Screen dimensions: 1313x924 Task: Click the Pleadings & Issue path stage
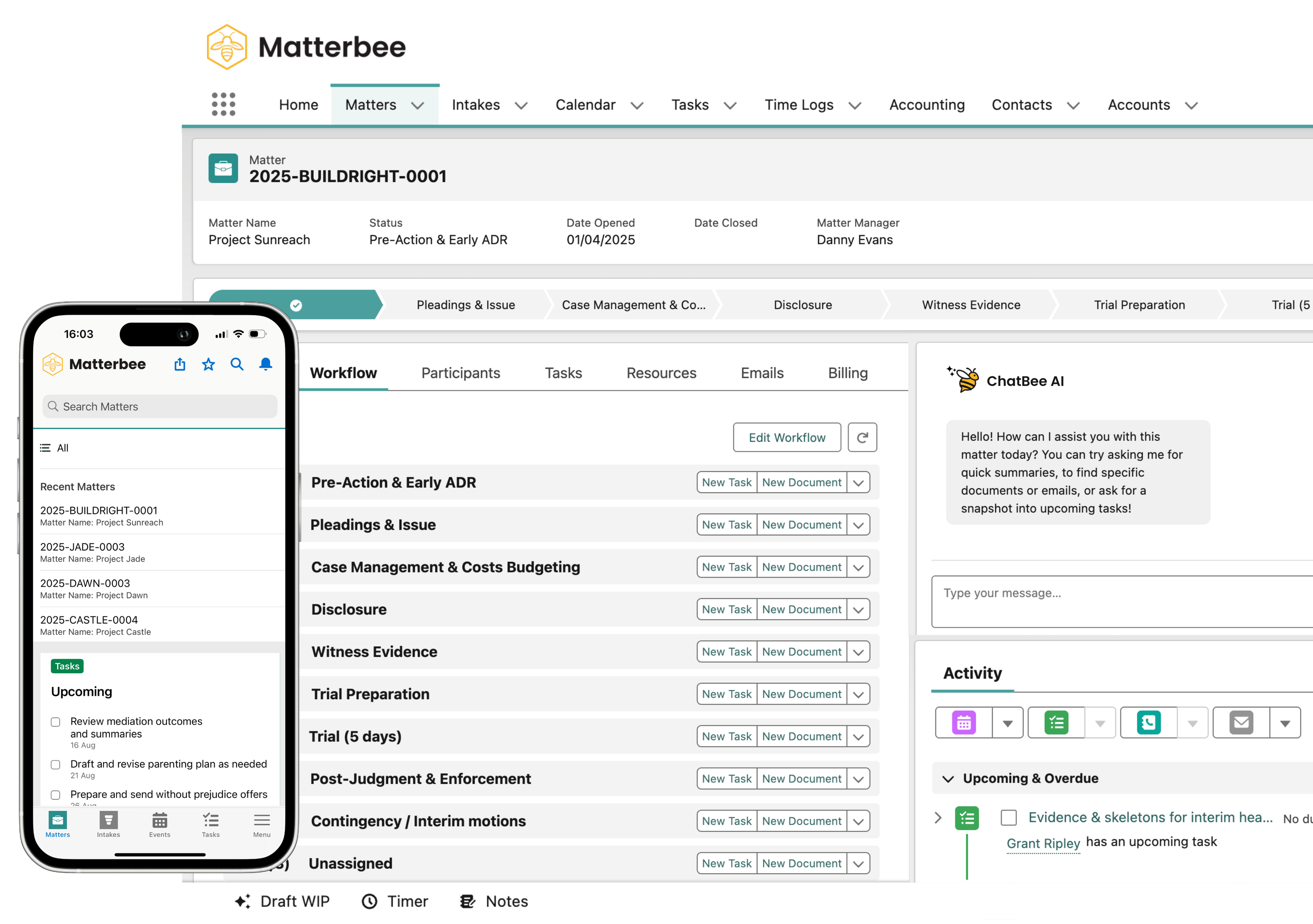coord(465,305)
